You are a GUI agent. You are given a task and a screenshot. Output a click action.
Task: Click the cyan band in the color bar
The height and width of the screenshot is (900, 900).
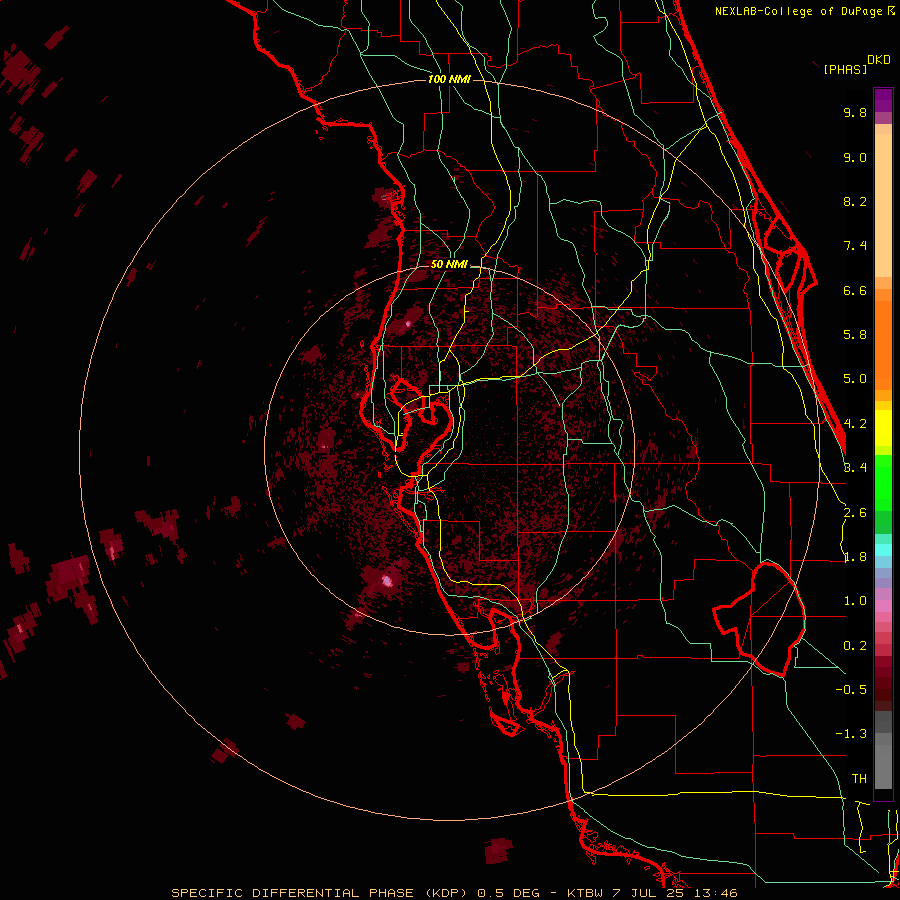coord(883,550)
